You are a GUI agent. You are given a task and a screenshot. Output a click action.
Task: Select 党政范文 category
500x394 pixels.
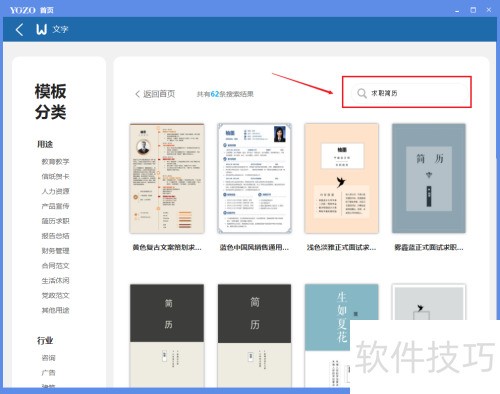point(55,295)
